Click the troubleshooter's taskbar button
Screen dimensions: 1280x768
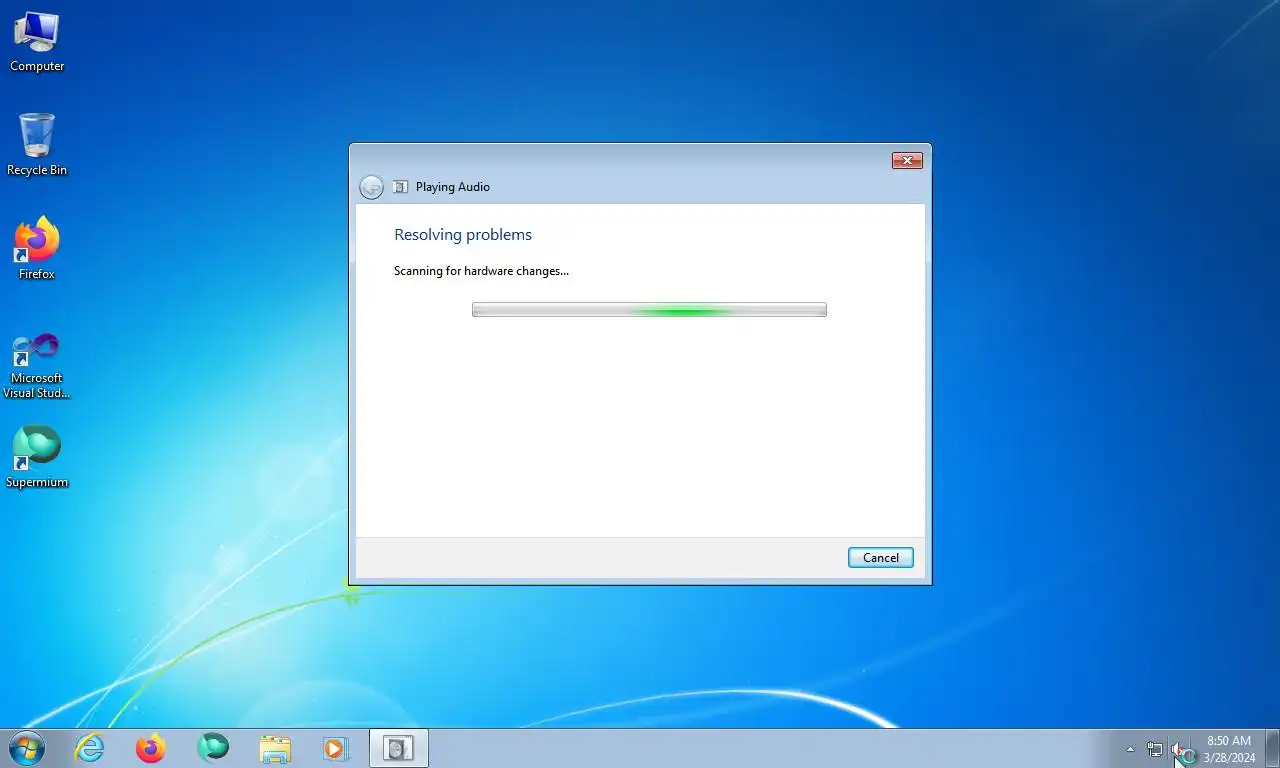click(x=399, y=748)
